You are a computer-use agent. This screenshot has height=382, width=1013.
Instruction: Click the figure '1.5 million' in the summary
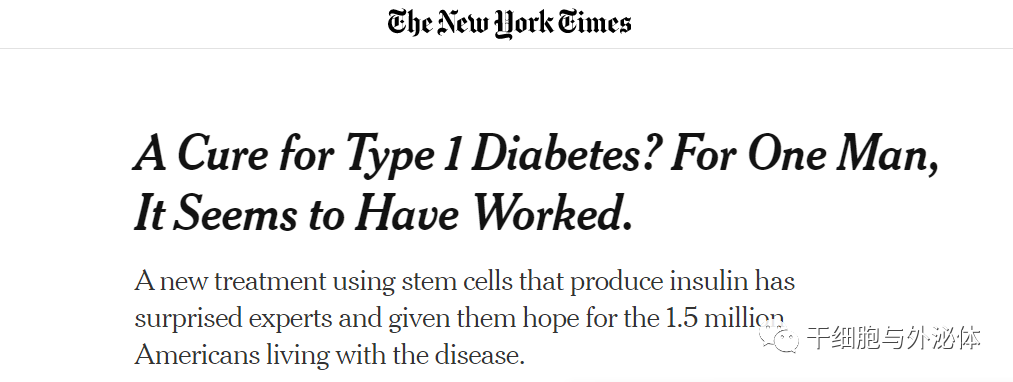click(724, 318)
